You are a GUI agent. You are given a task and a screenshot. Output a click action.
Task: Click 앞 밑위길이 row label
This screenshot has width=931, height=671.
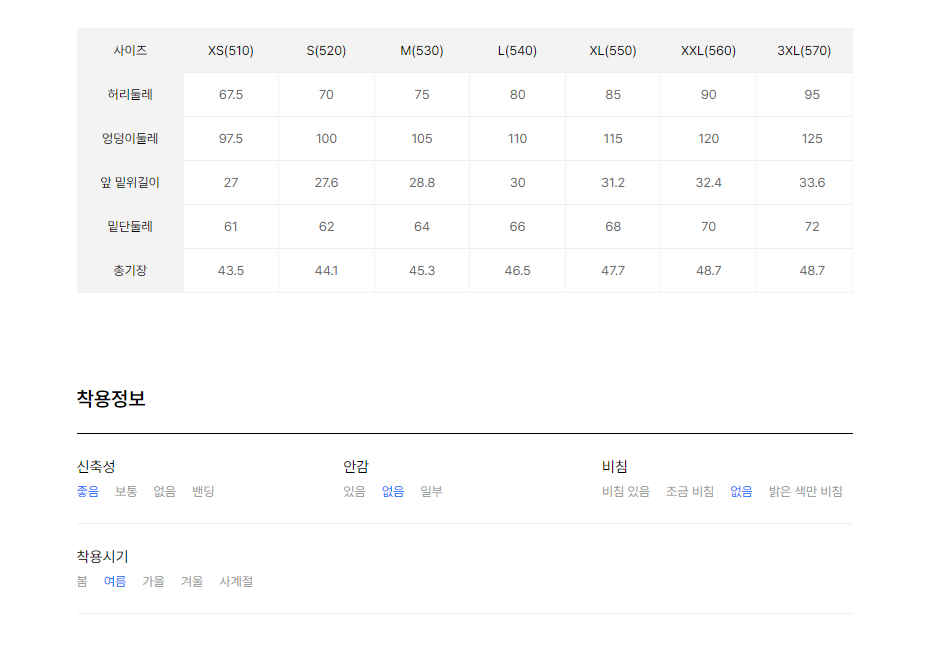click(x=130, y=183)
